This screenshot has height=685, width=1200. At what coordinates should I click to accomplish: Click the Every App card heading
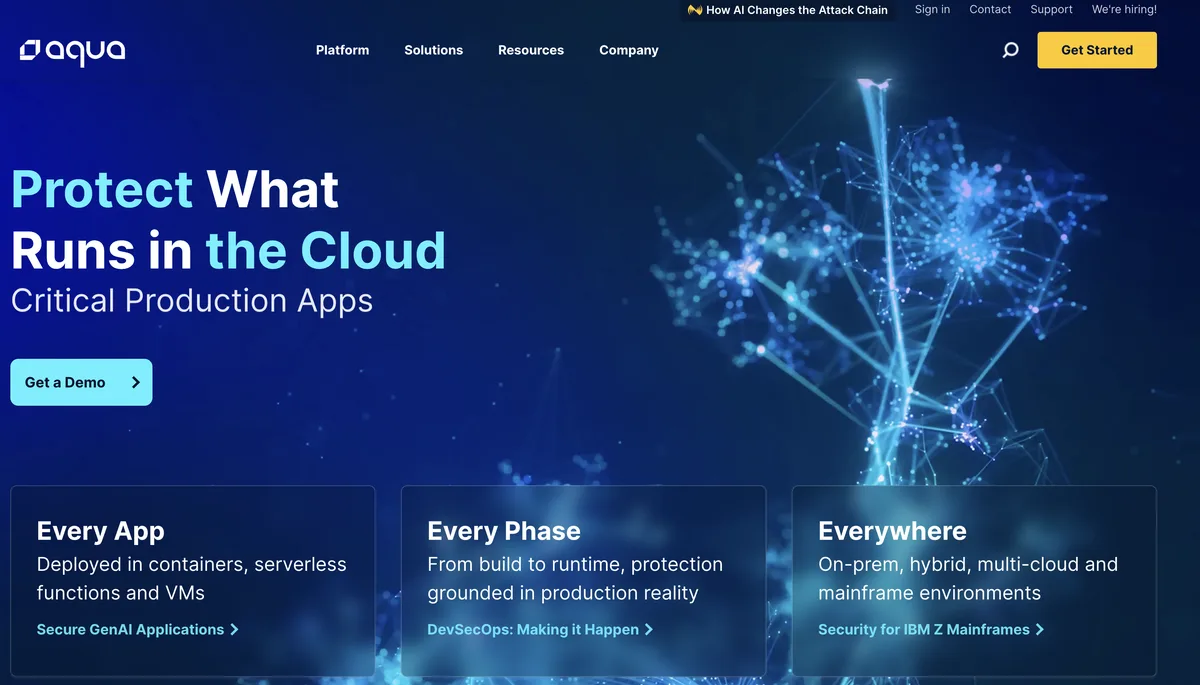click(101, 531)
